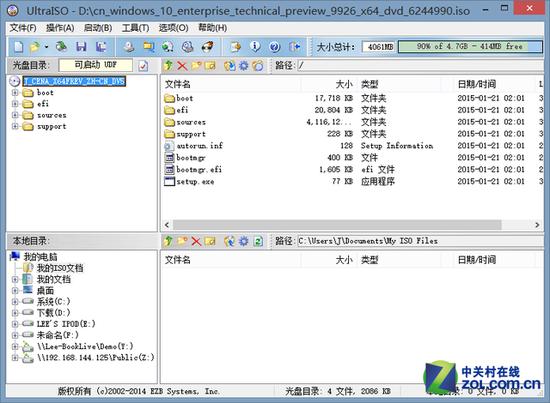Expand 桌面 in the local tree

pos(15,291)
